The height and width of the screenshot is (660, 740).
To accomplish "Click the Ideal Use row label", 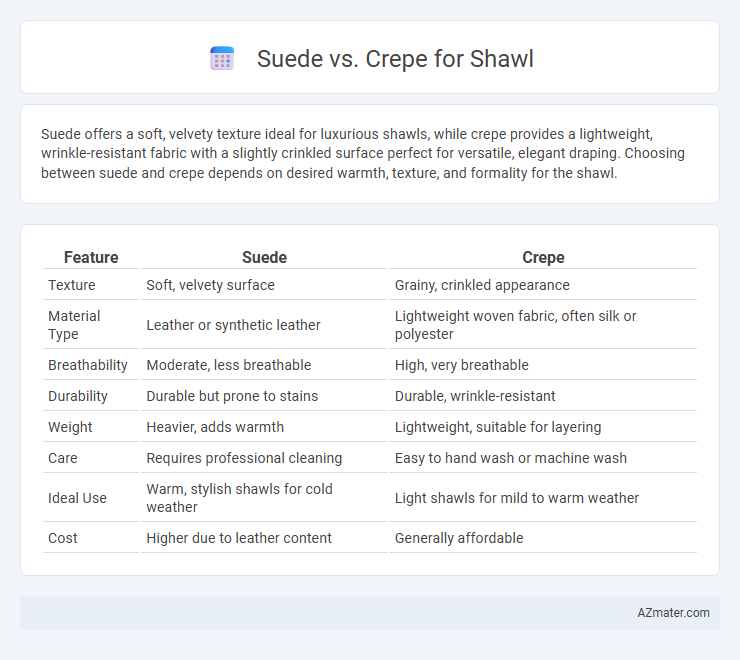I will [77, 498].
